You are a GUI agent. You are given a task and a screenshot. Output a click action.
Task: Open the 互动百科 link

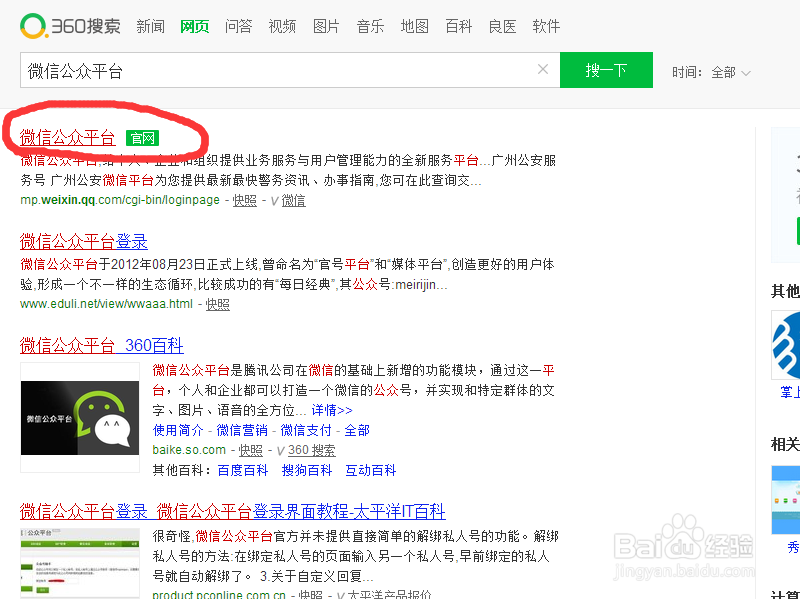click(371, 470)
